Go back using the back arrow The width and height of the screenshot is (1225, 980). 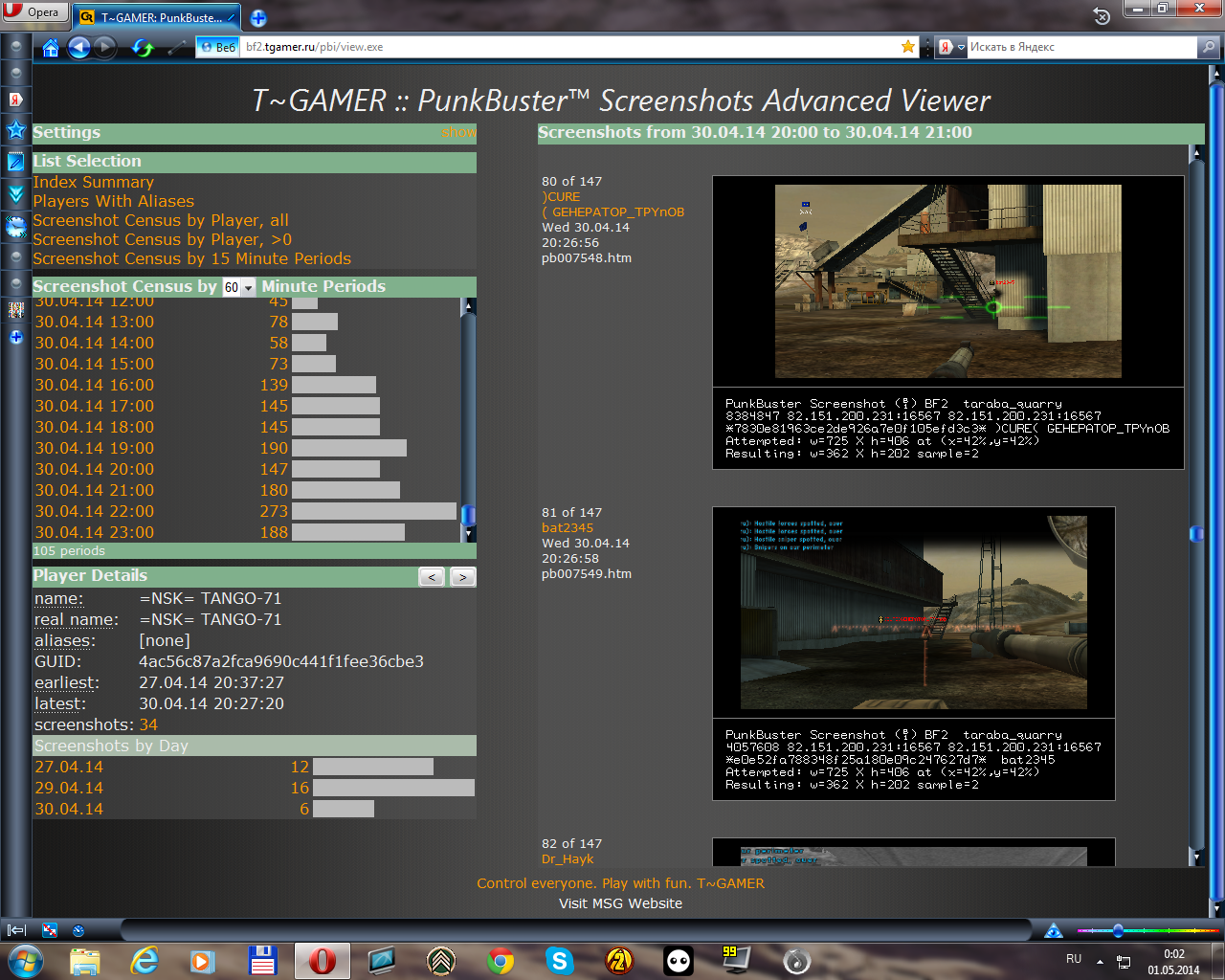78,47
